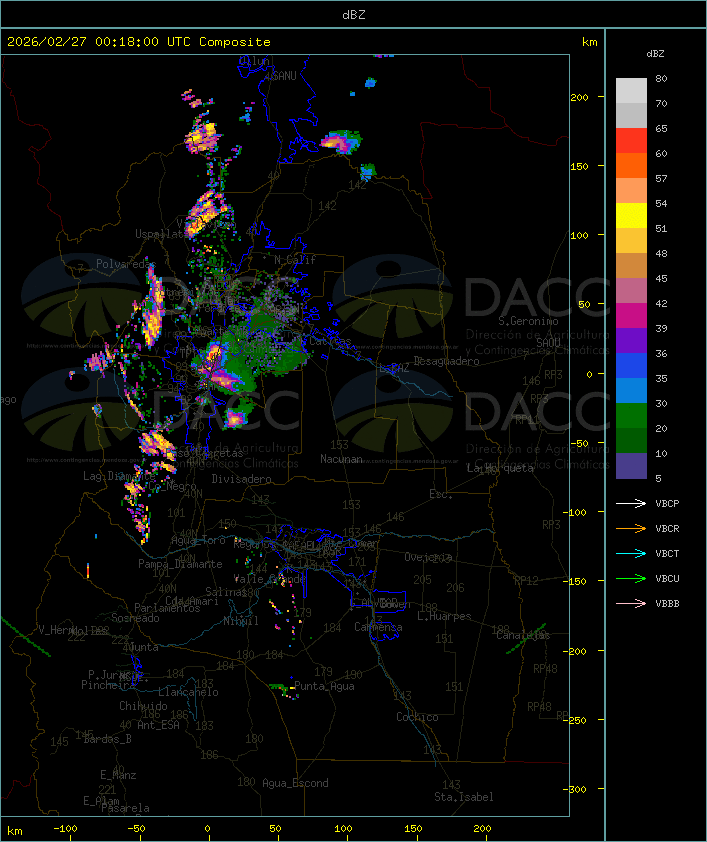Click the Pasarela place label
The height and width of the screenshot is (842, 707).
(x=125, y=808)
